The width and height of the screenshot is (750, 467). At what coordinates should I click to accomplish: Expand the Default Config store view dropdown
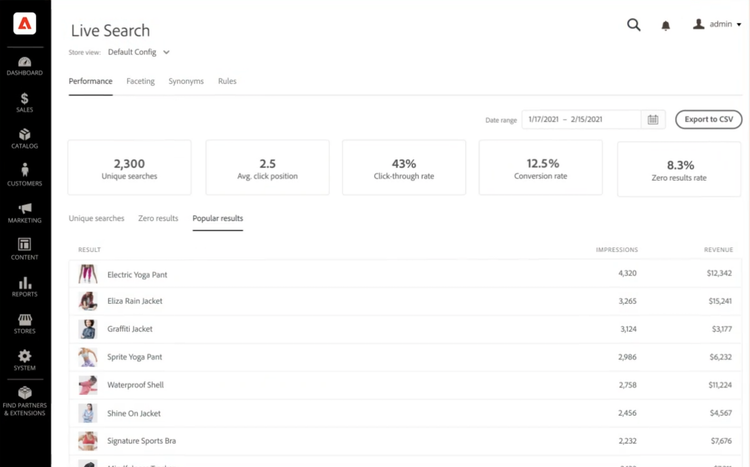click(139, 52)
